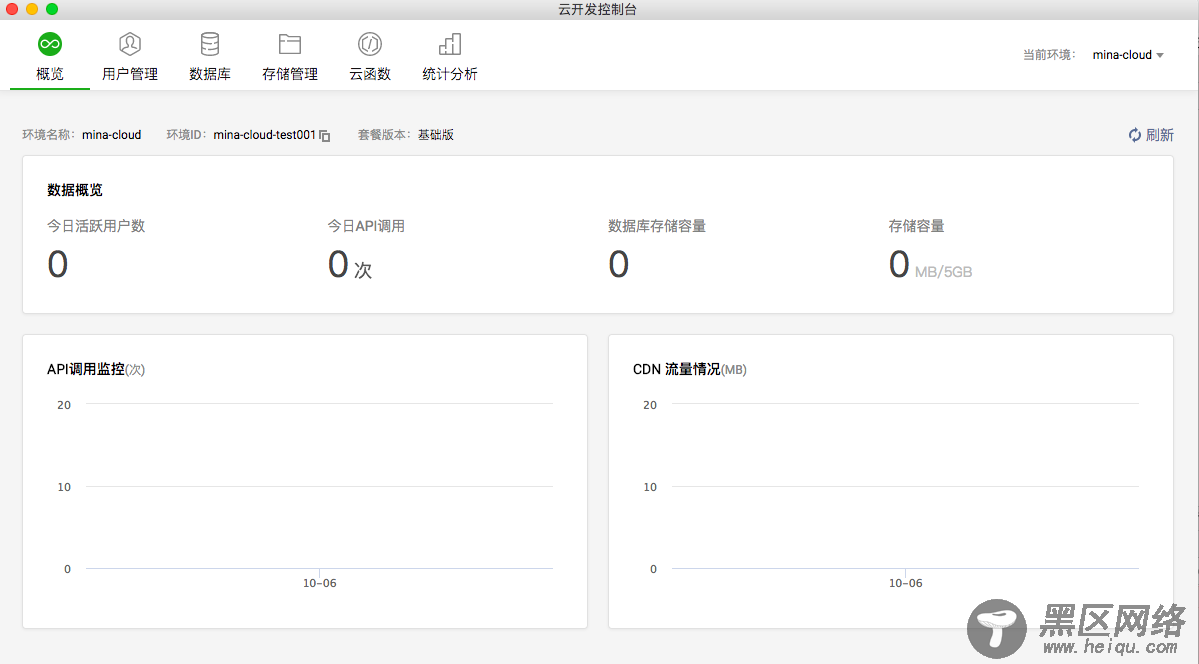Open the 用户管理 user icon
The width and height of the screenshot is (1199, 664).
point(130,44)
